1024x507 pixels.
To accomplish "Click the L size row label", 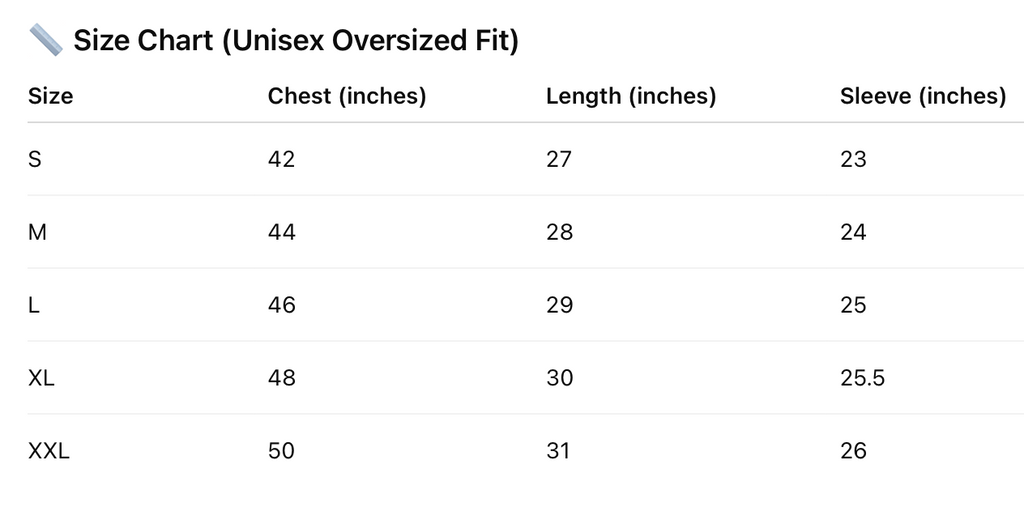I will (x=34, y=305).
